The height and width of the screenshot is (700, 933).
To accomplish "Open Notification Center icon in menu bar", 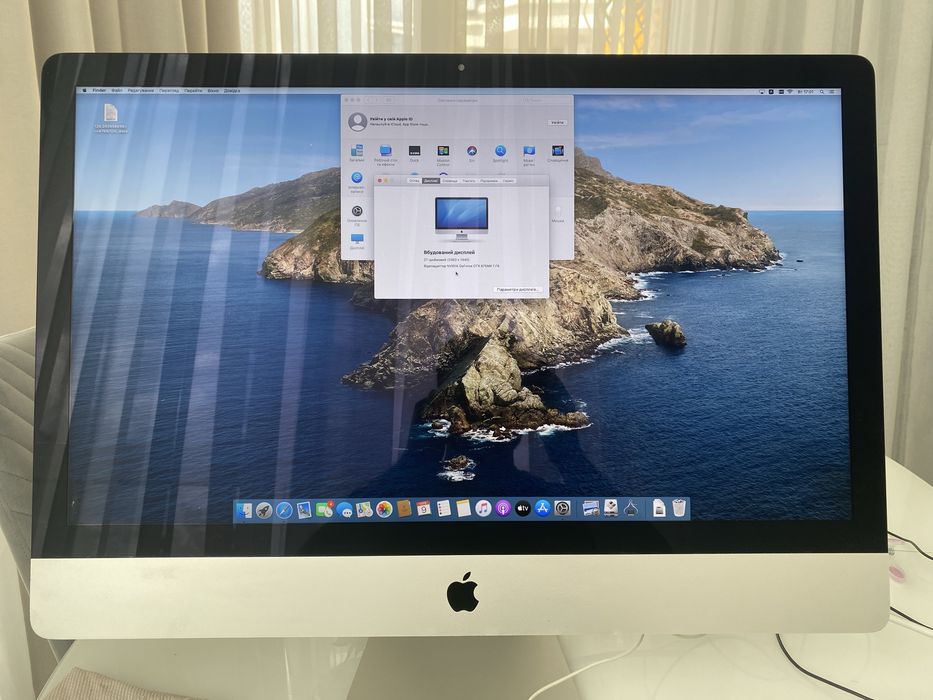I will coord(831,92).
